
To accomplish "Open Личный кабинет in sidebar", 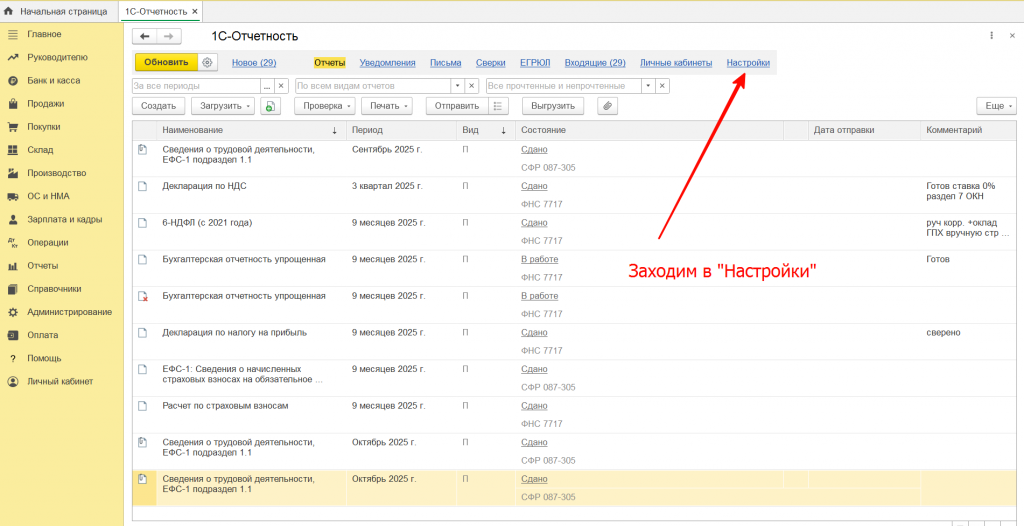I will pyautogui.click(x=61, y=382).
